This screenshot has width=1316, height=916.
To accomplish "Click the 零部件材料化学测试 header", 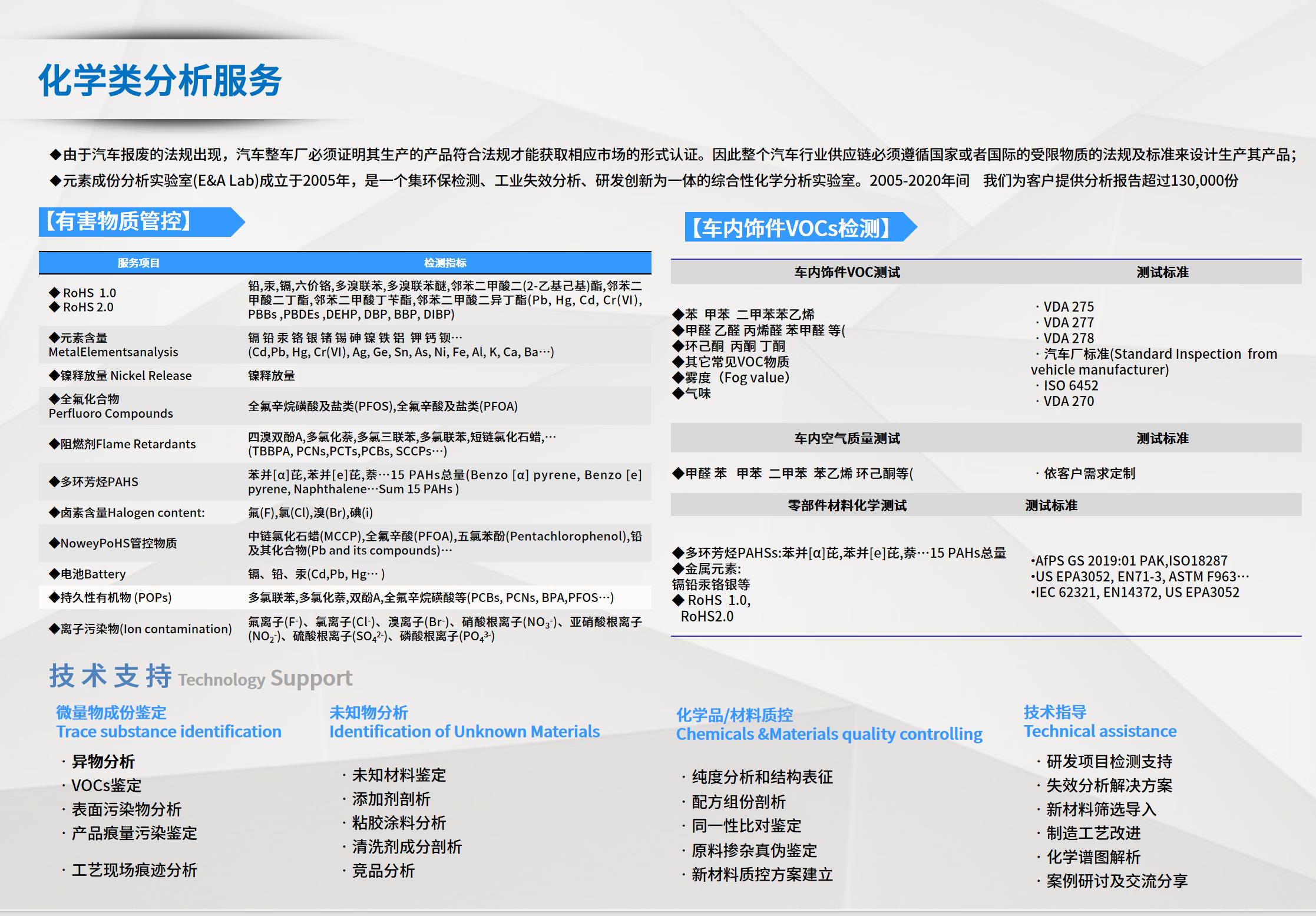I will pyautogui.click(x=847, y=505).
